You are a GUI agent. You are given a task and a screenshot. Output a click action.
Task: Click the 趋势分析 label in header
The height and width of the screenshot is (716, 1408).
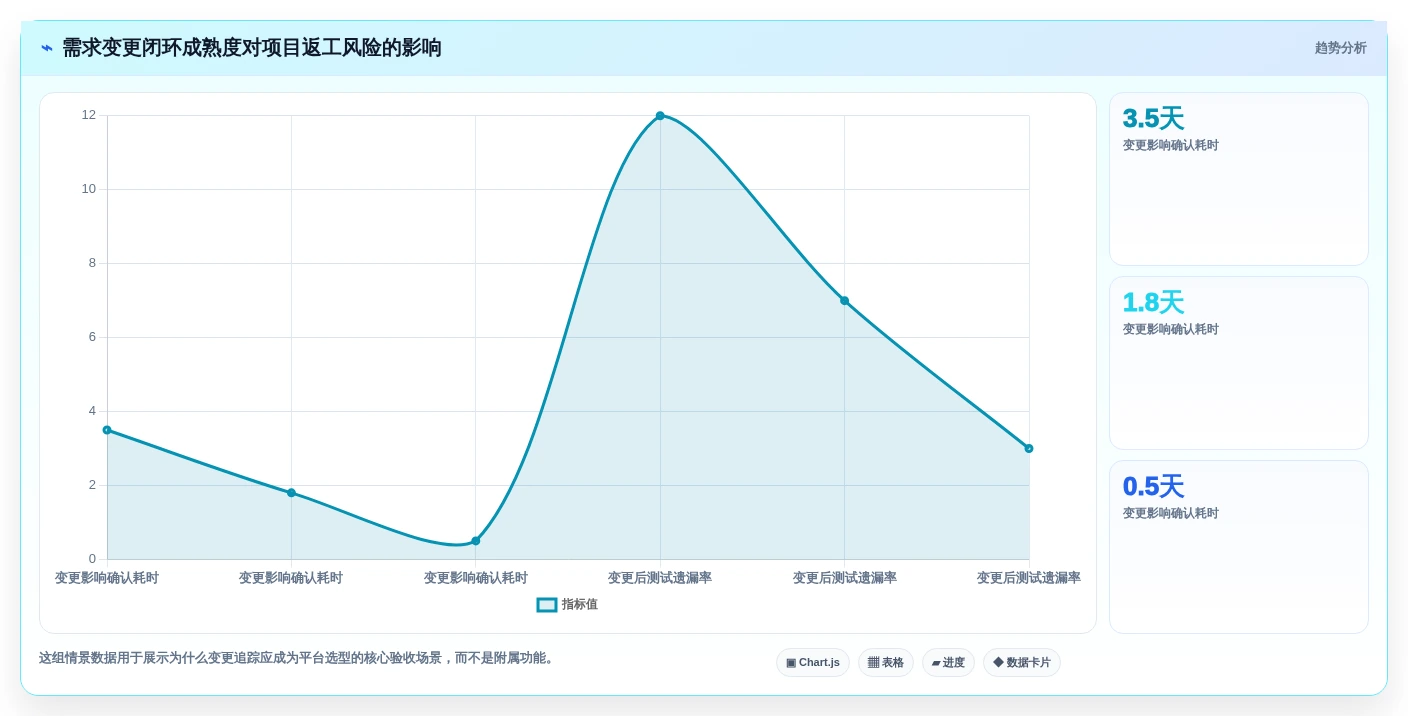(x=1340, y=48)
